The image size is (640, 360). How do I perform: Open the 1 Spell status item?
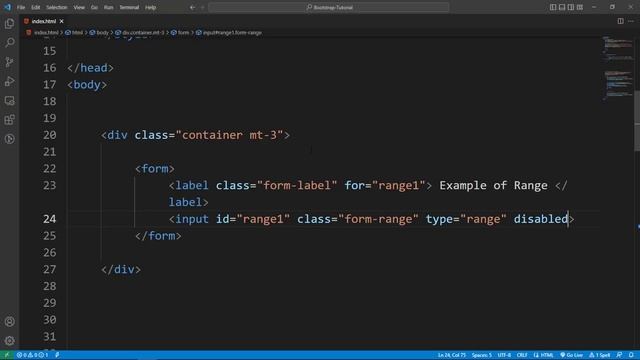pyautogui.click(x=600, y=355)
